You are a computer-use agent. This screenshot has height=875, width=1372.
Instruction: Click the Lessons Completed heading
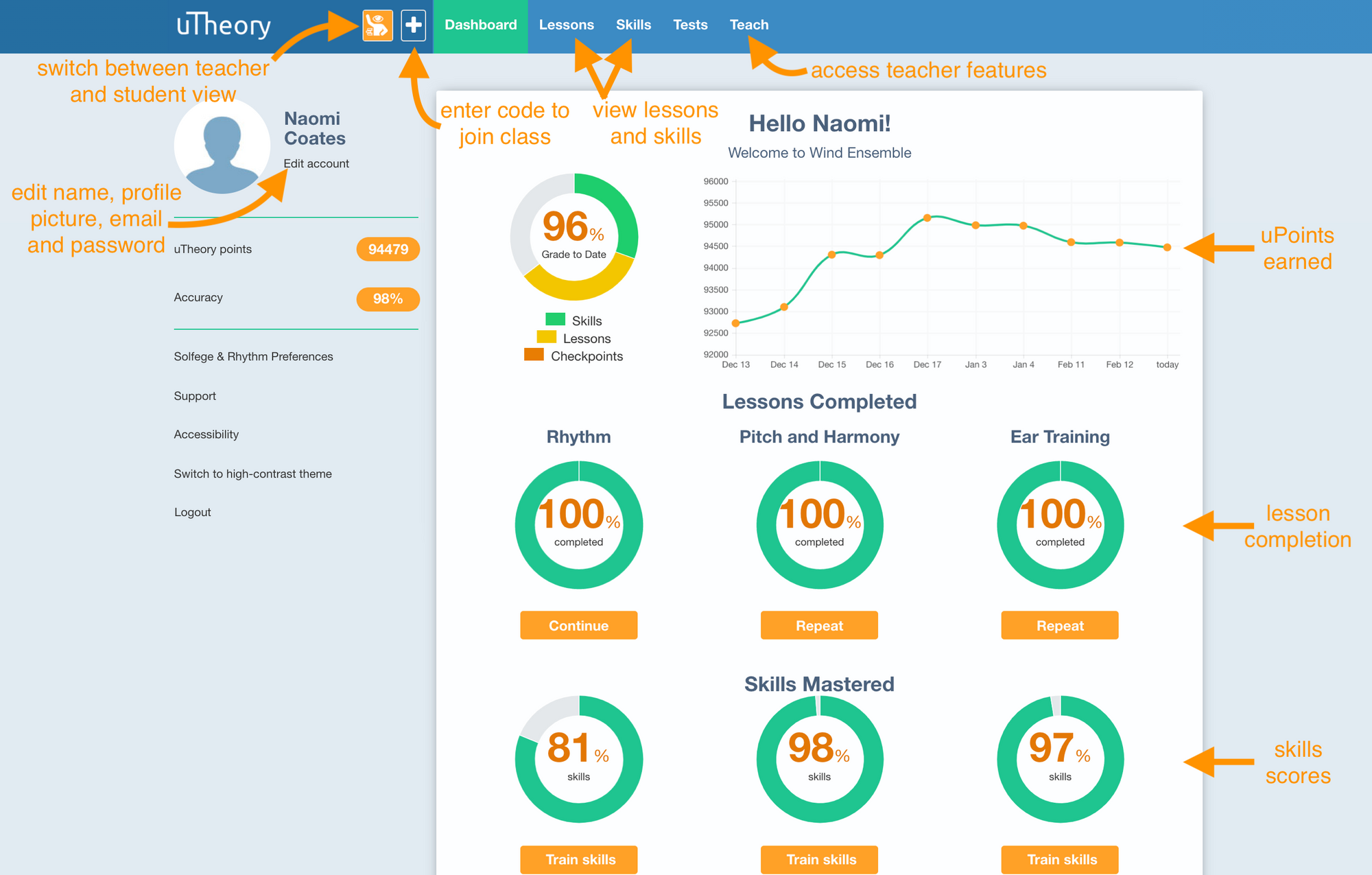pyautogui.click(x=819, y=401)
